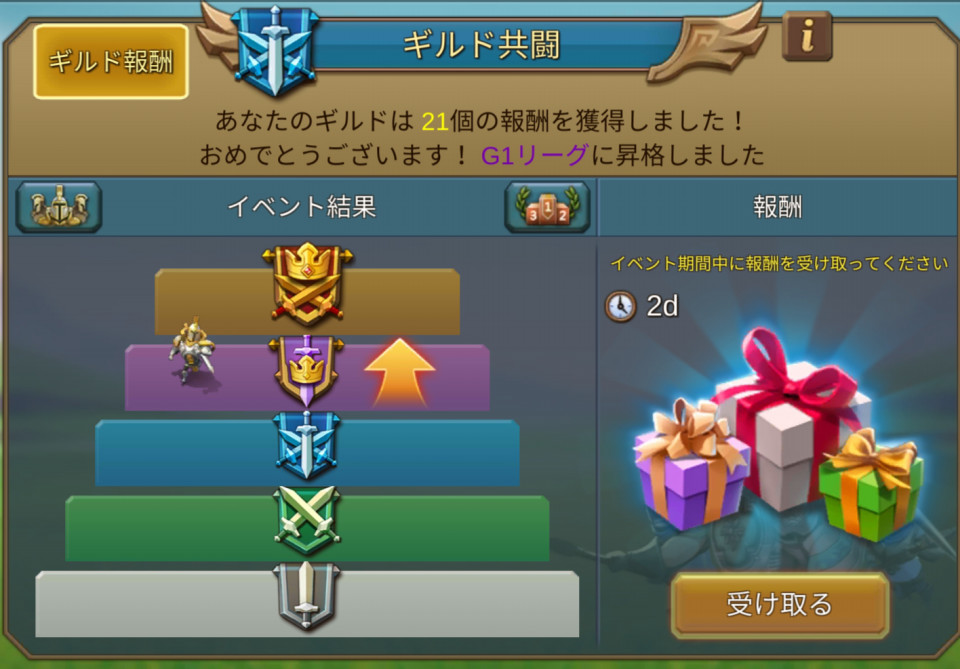Tap the purple crown shield emblem
The image size is (960, 669).
(306, 370)
